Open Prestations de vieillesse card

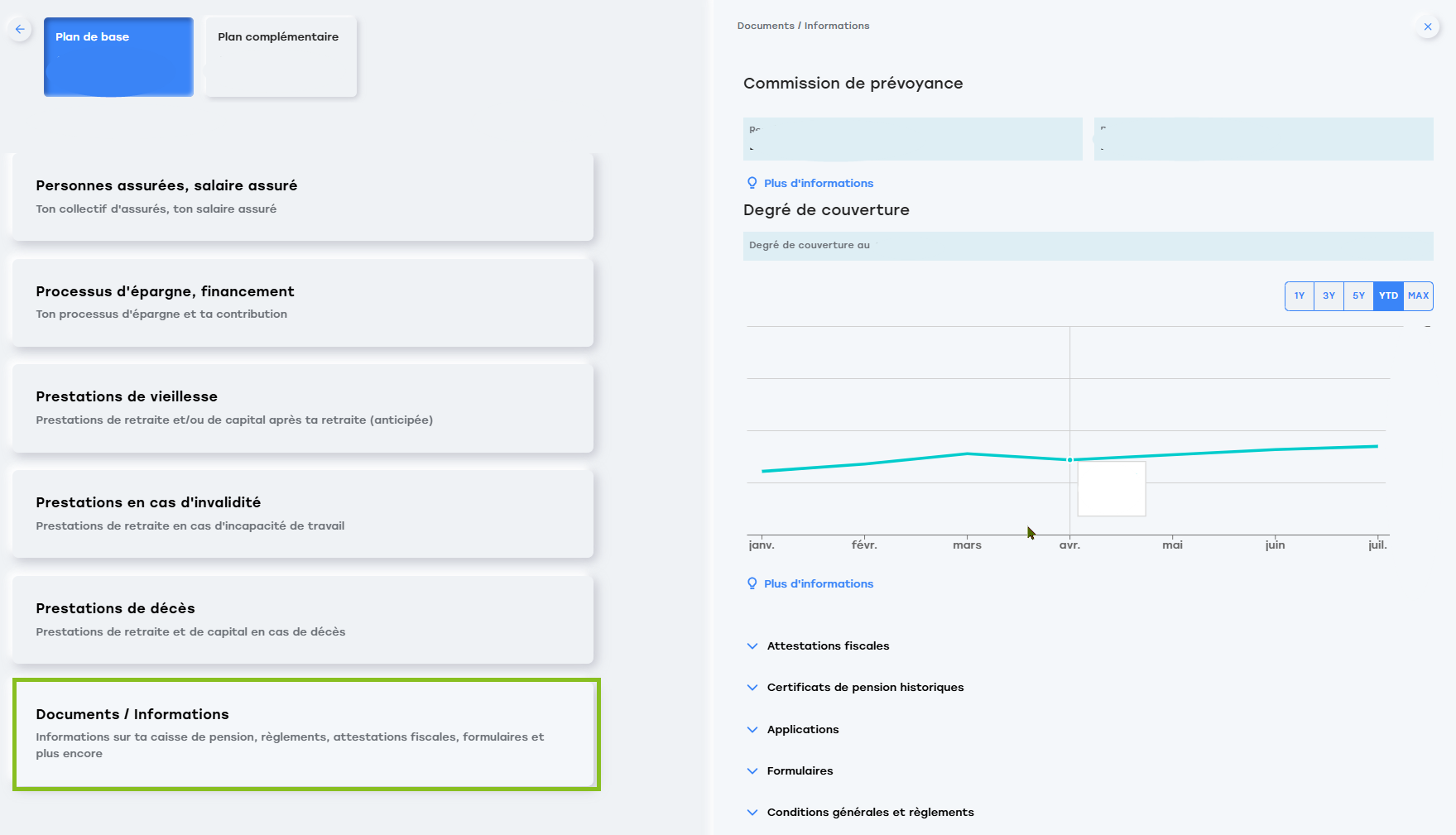(x=303, y=408)
